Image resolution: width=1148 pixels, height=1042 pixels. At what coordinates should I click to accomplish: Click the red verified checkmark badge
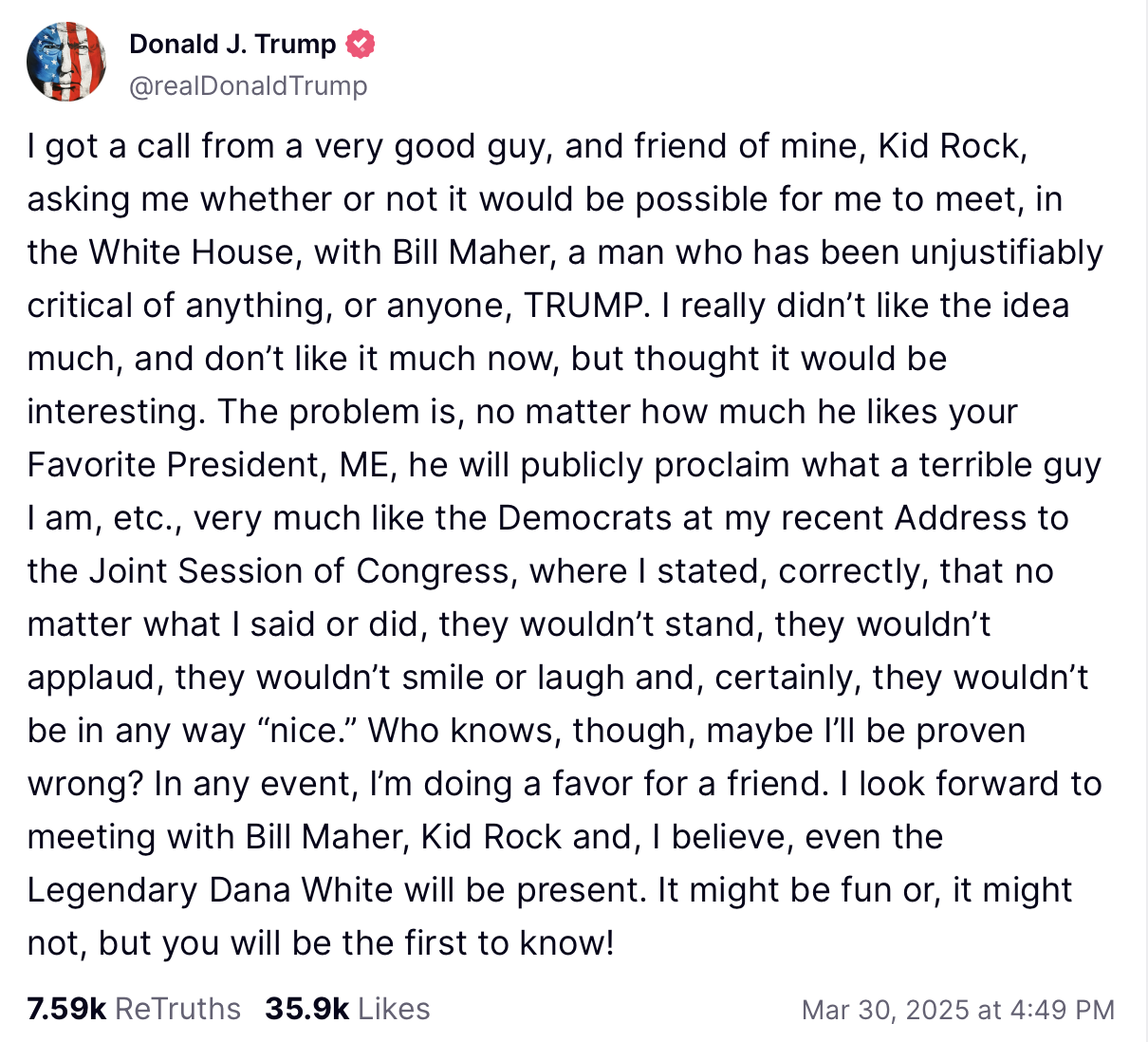(361, 44)
